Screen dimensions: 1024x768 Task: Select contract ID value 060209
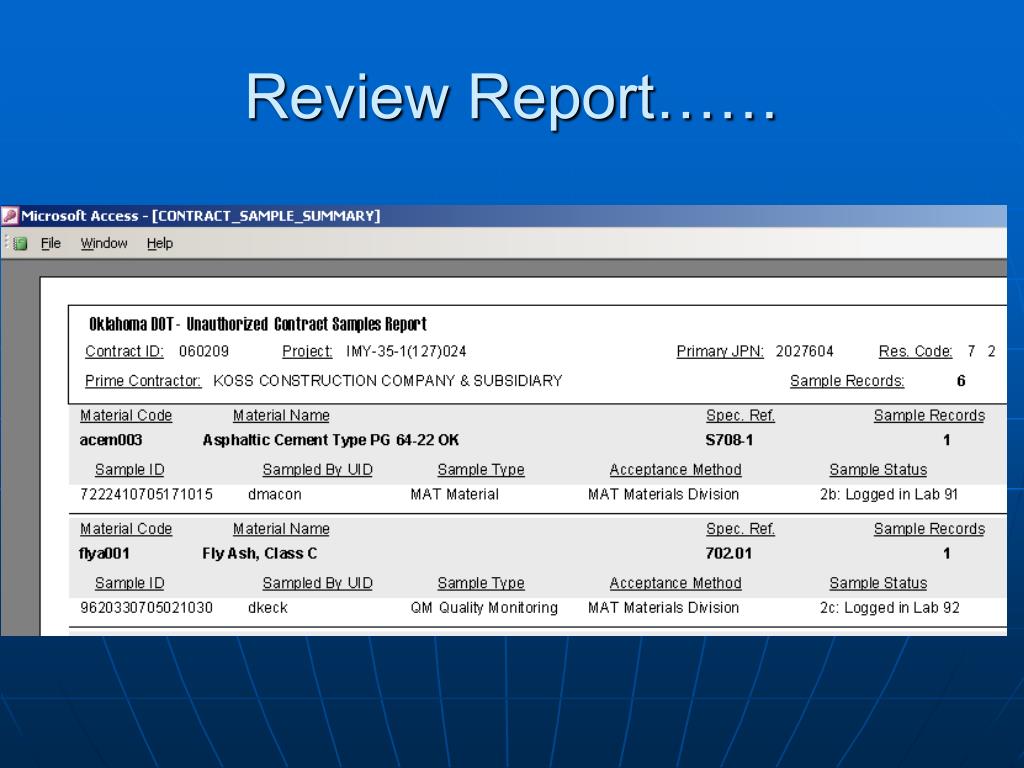204,351
